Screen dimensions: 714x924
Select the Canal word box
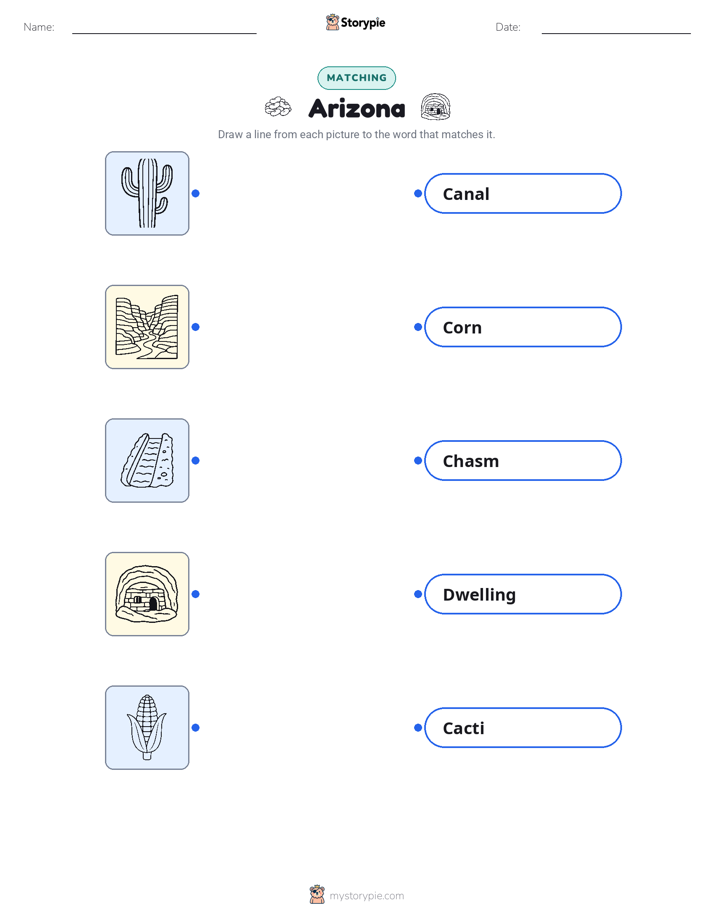(x=523, y=193)
